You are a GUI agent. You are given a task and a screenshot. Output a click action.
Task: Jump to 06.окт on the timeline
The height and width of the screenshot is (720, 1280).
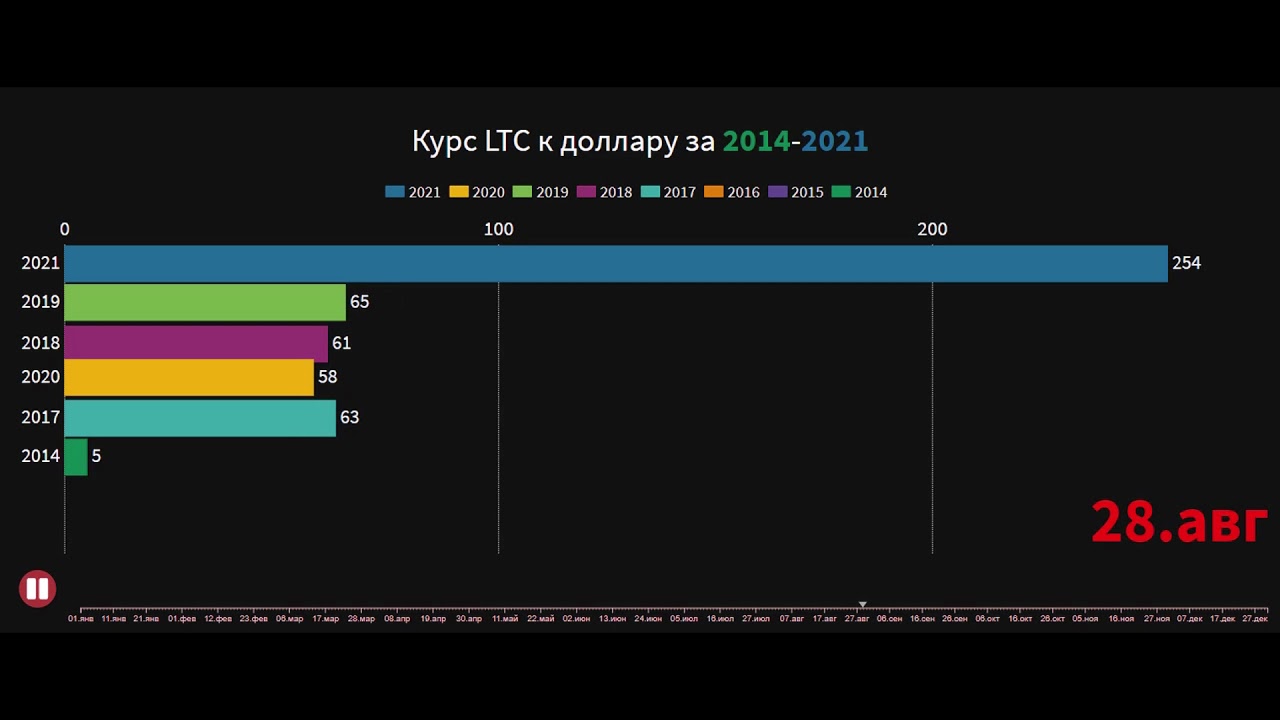click(987, 619)
